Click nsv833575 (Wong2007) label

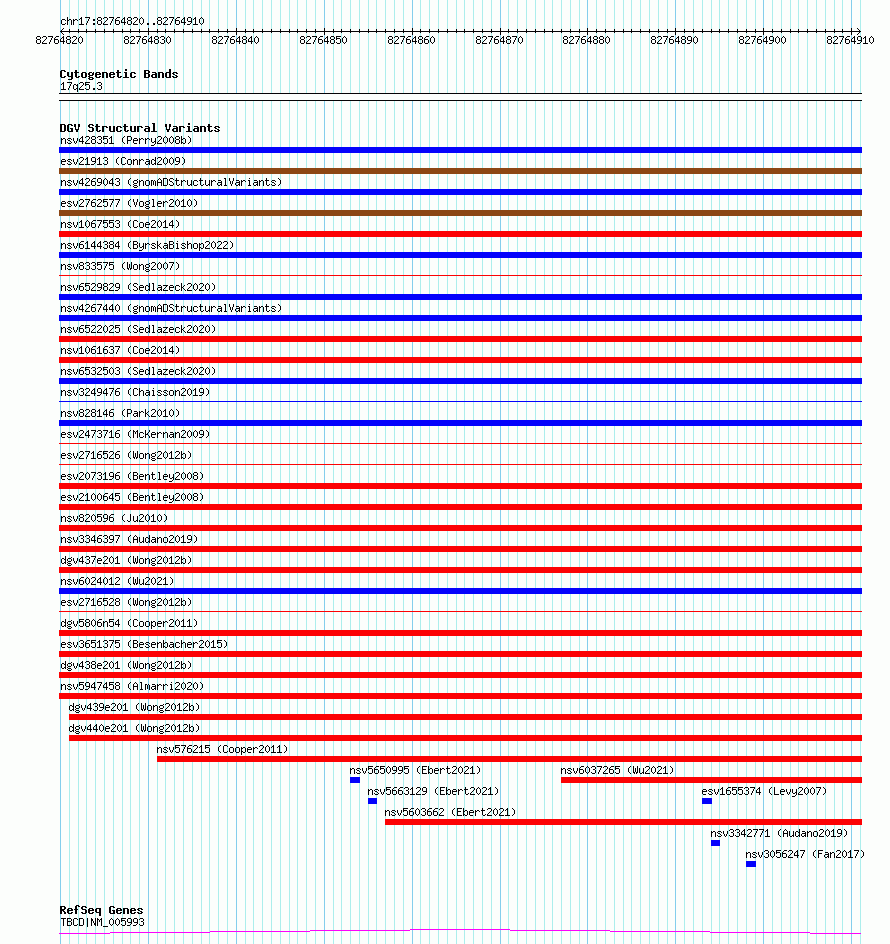(x=120, y=266)
